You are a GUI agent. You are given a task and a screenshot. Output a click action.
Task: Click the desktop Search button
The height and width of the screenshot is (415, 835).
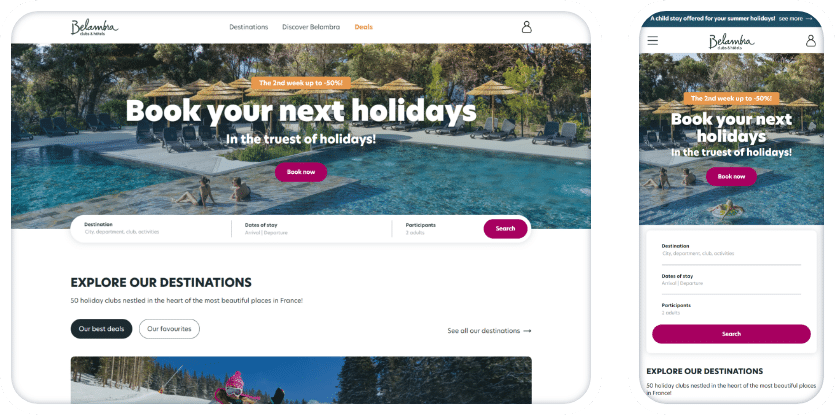505,229
